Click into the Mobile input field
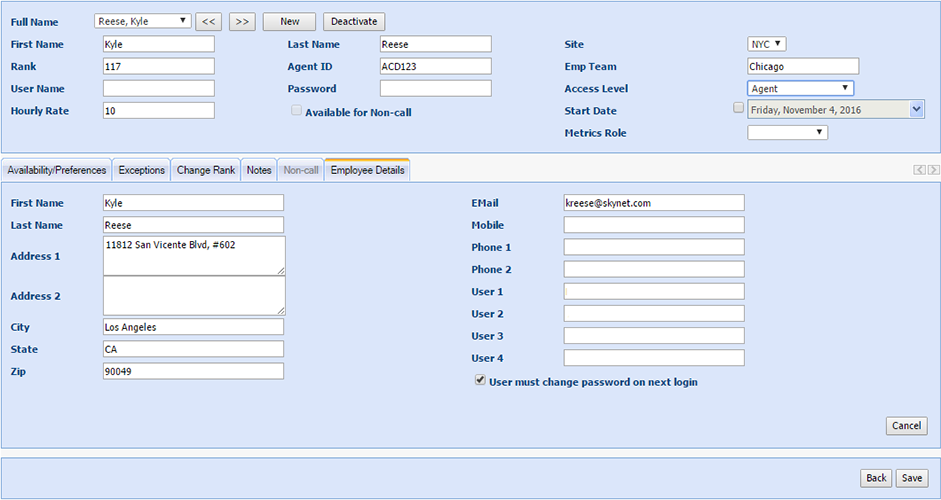Viewport: 941px width, 500px height. [654, 225]
